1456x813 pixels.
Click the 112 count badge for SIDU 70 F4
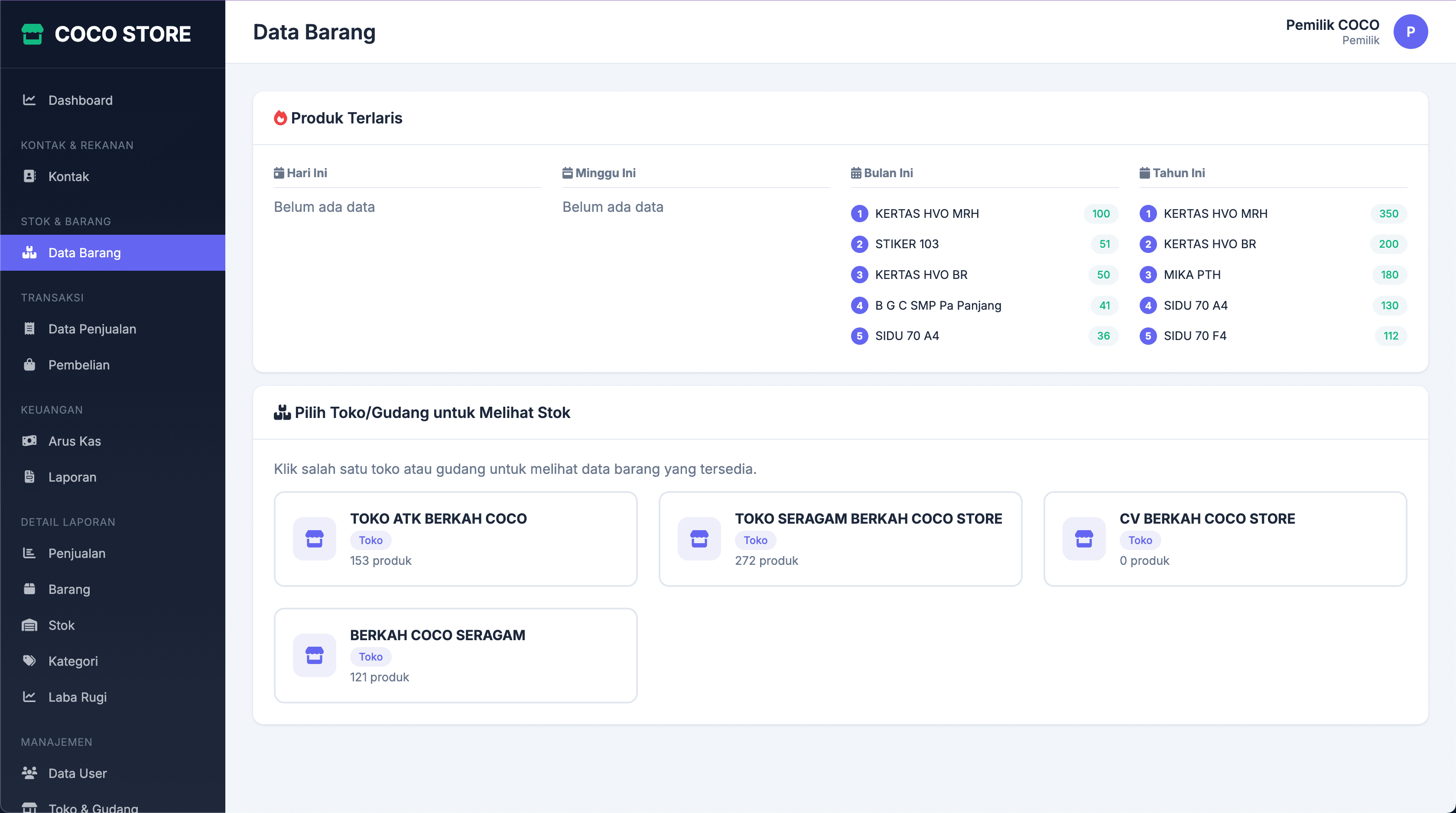click(1391, 336)
